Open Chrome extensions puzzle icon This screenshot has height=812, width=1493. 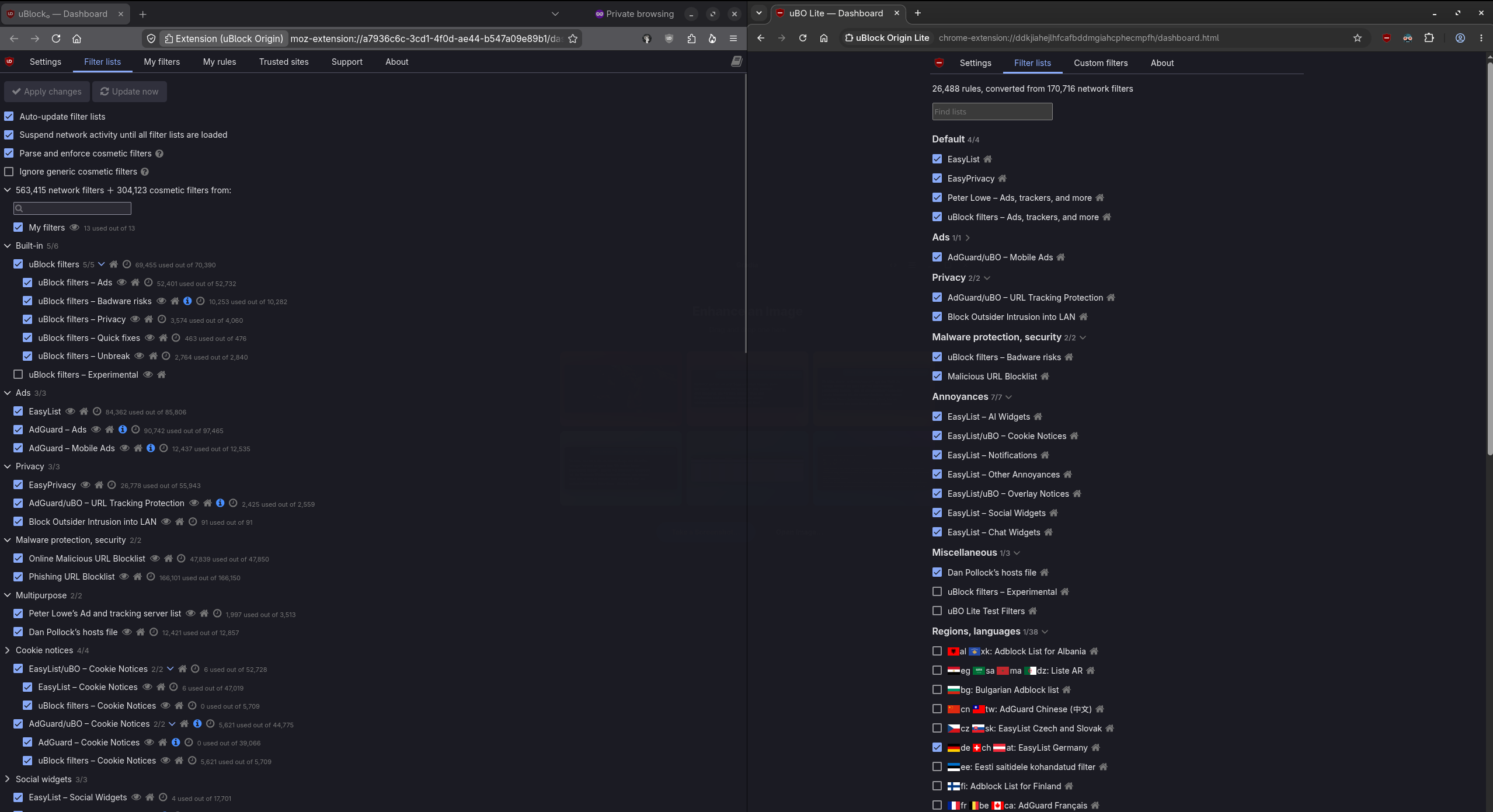coord(1429,38)
